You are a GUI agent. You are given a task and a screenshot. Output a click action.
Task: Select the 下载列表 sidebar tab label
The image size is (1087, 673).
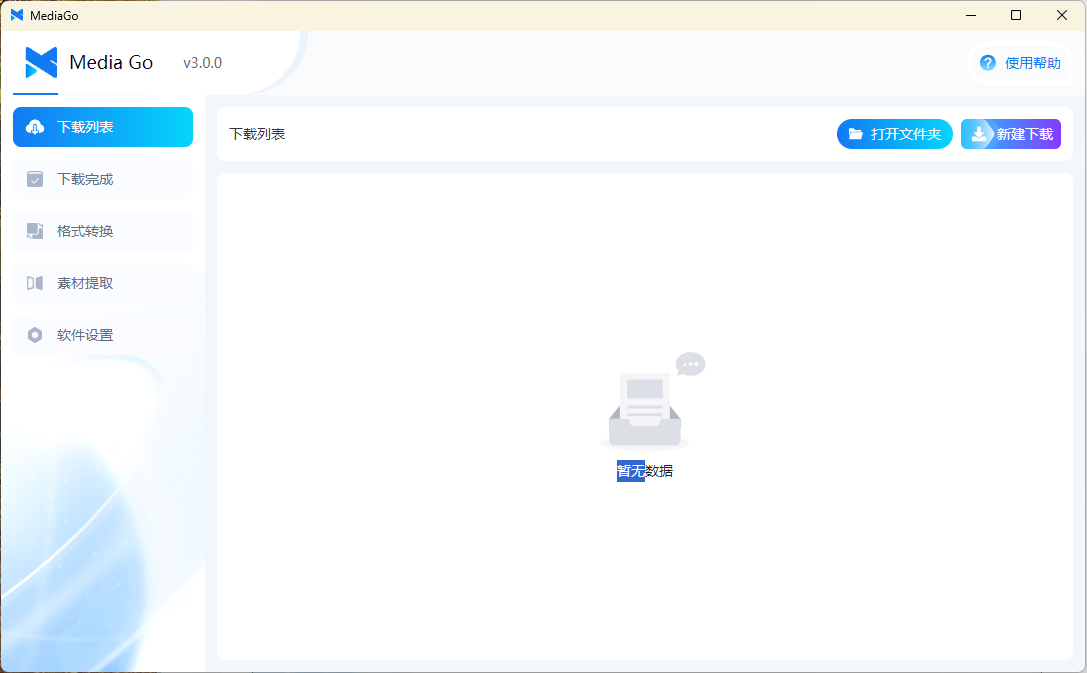click(x=85, y=127)
